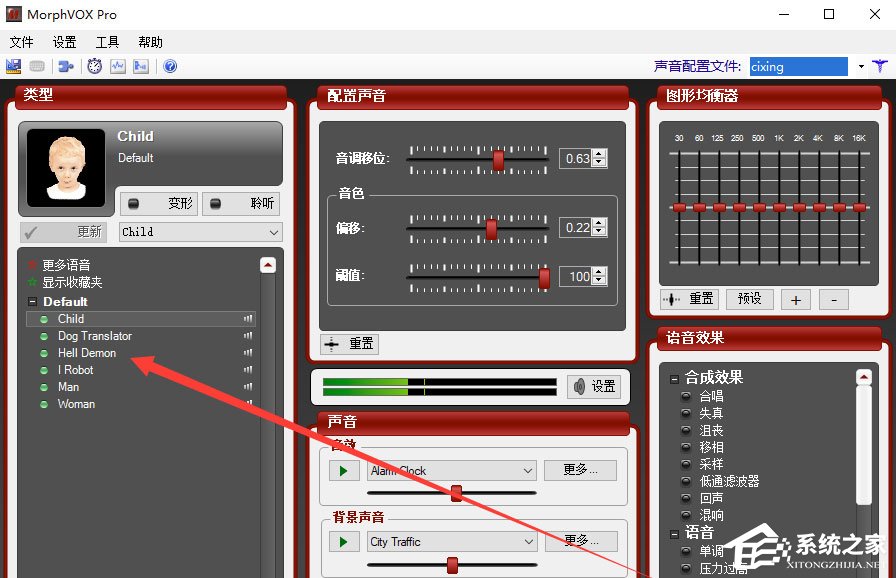
Task: Enable the 移相 phaser effect
Action: [686, 447]
